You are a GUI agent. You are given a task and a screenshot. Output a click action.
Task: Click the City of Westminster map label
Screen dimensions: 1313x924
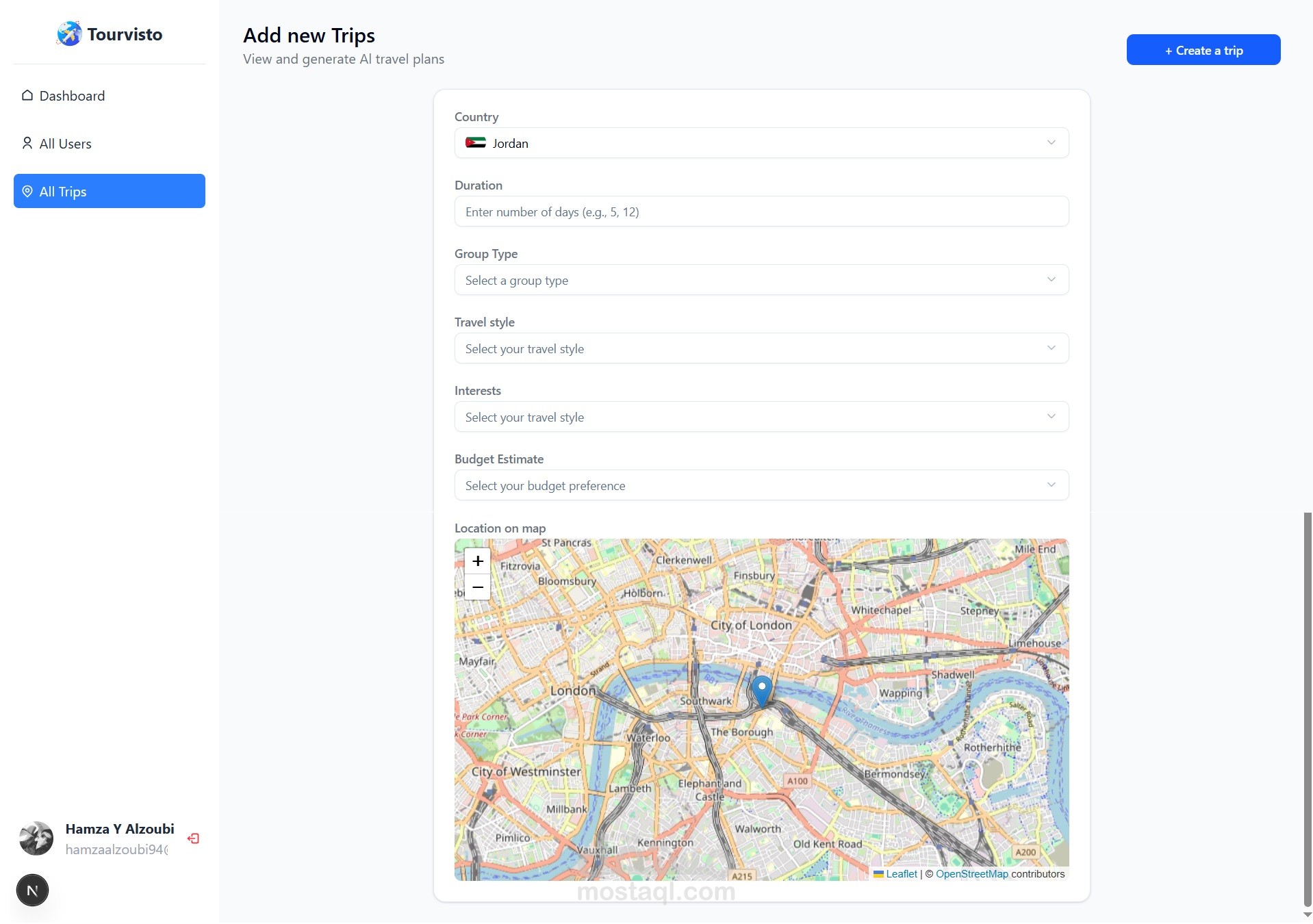click(x=526, y=771)
